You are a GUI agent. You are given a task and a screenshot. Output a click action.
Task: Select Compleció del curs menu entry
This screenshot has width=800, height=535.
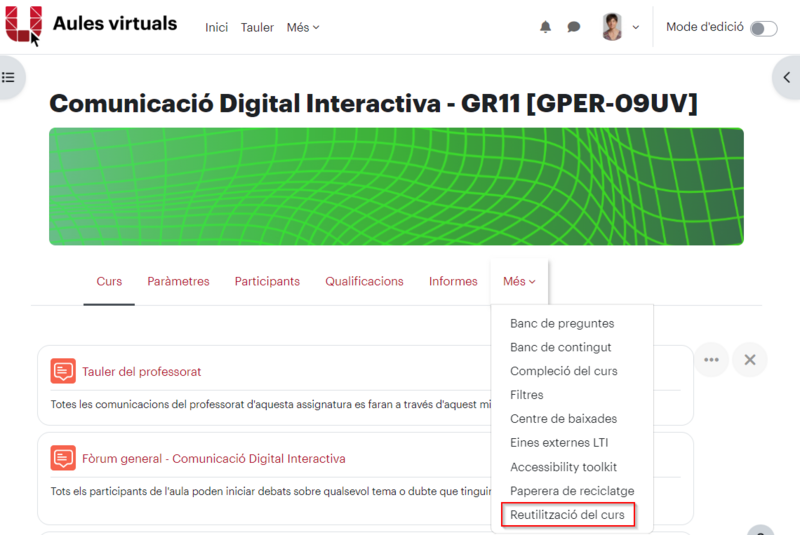pyautogui.click(x=564, y=371)
